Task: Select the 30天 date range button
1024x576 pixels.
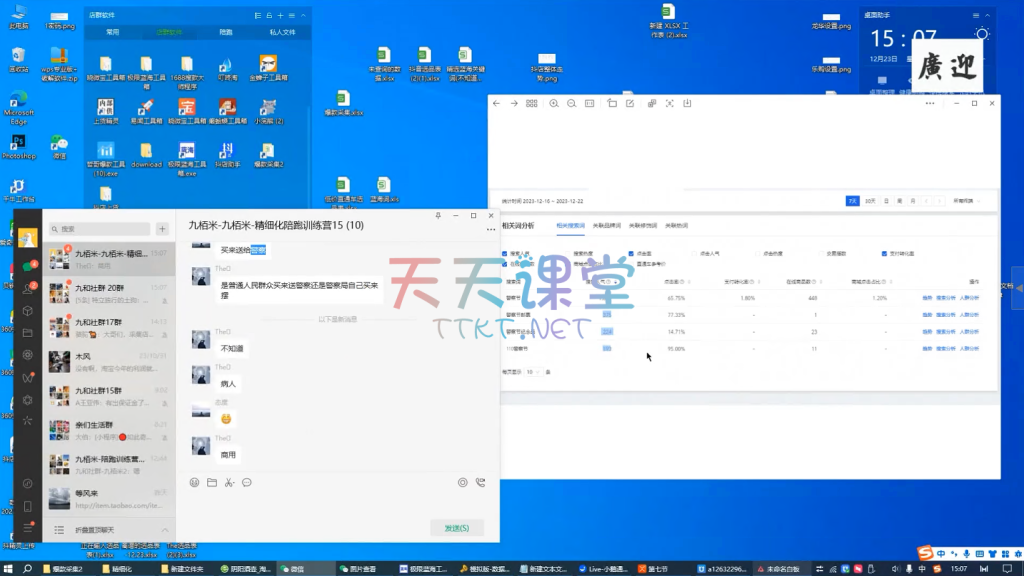Action: tap(870, 201)
